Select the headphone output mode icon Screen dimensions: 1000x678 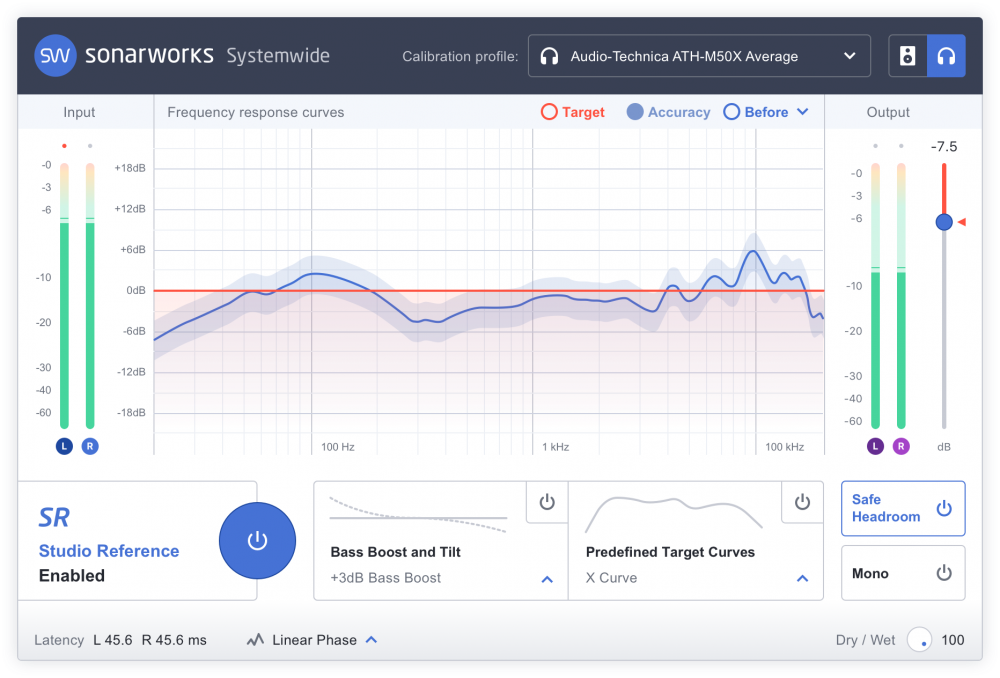[x=946, y=56]
